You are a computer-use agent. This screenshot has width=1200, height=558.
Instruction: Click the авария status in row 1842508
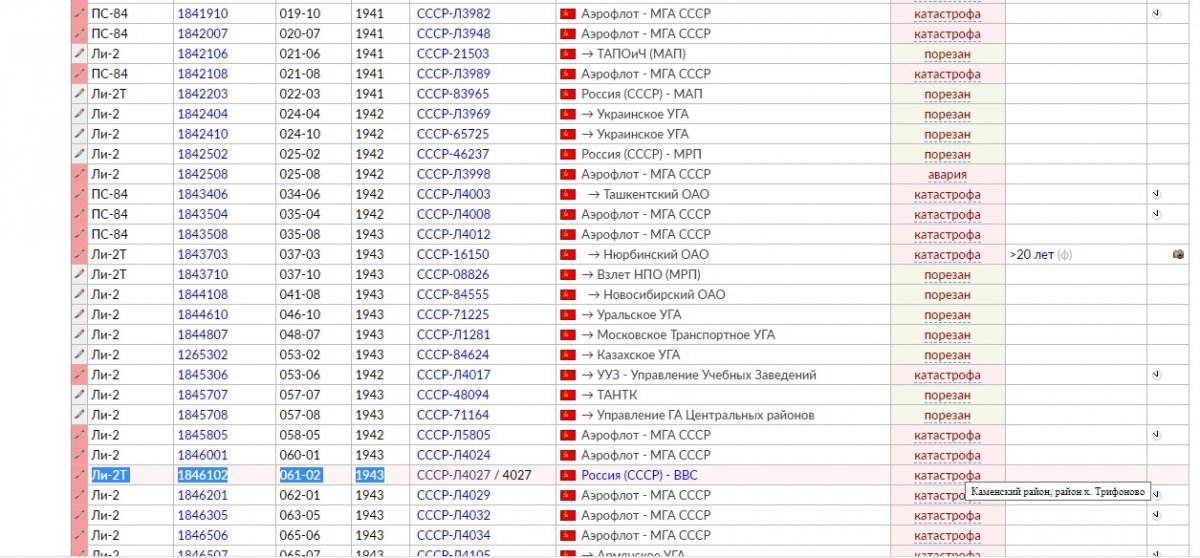click(x=946, y=174)
